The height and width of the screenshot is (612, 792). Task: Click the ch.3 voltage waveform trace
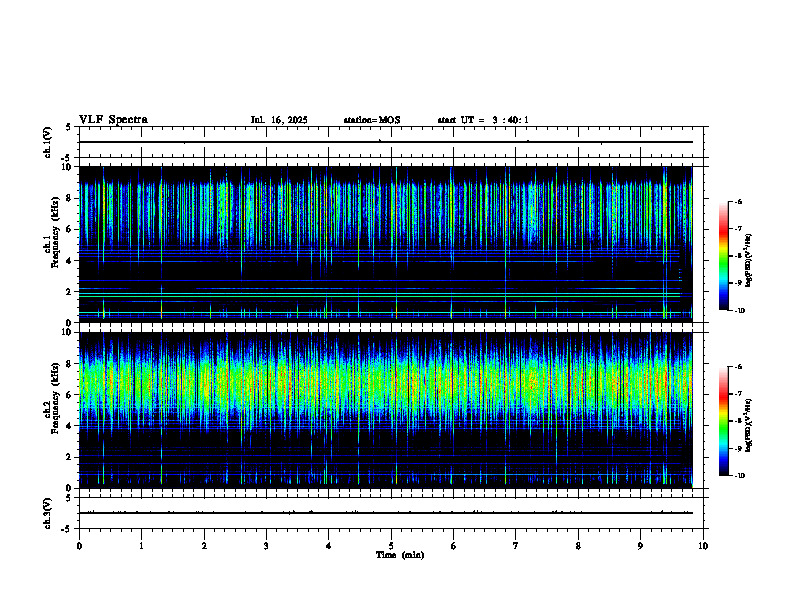pos(385,513)
